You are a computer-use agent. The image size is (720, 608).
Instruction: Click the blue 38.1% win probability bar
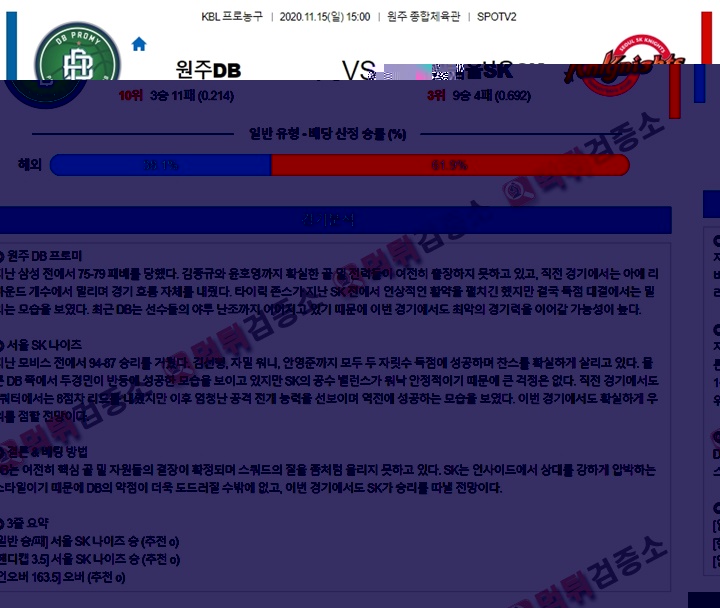click(161, 165)
